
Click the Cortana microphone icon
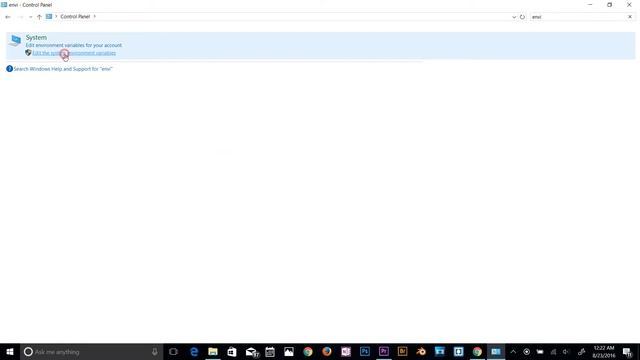point(155,351)
